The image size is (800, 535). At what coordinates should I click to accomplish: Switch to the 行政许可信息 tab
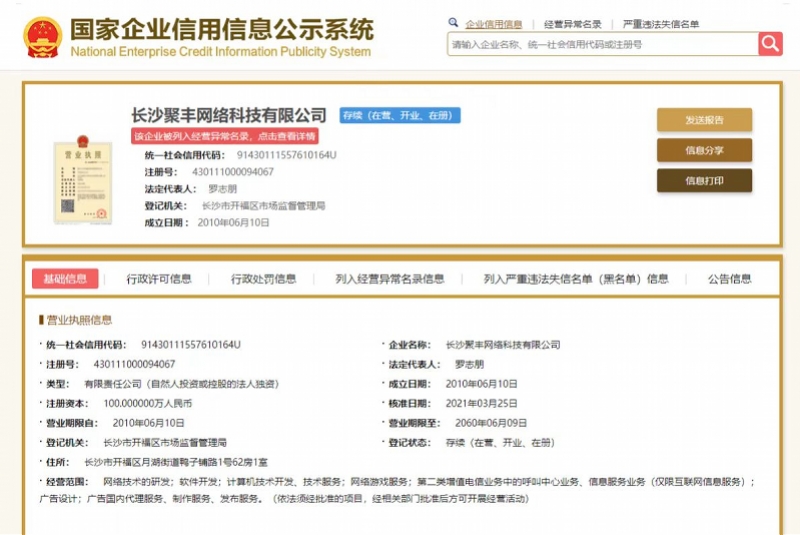pos(159,279)
